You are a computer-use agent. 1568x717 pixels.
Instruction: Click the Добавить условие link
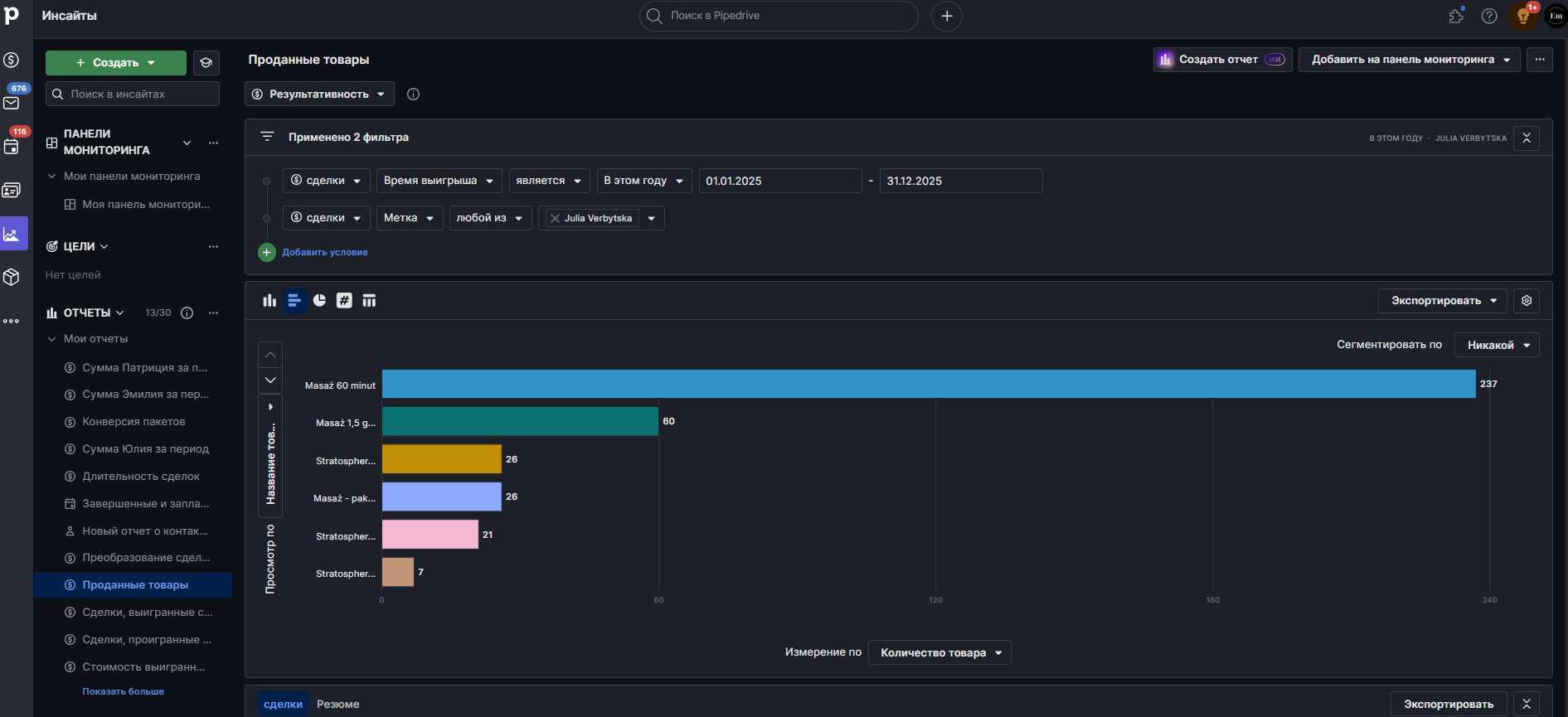pos(325,252)
